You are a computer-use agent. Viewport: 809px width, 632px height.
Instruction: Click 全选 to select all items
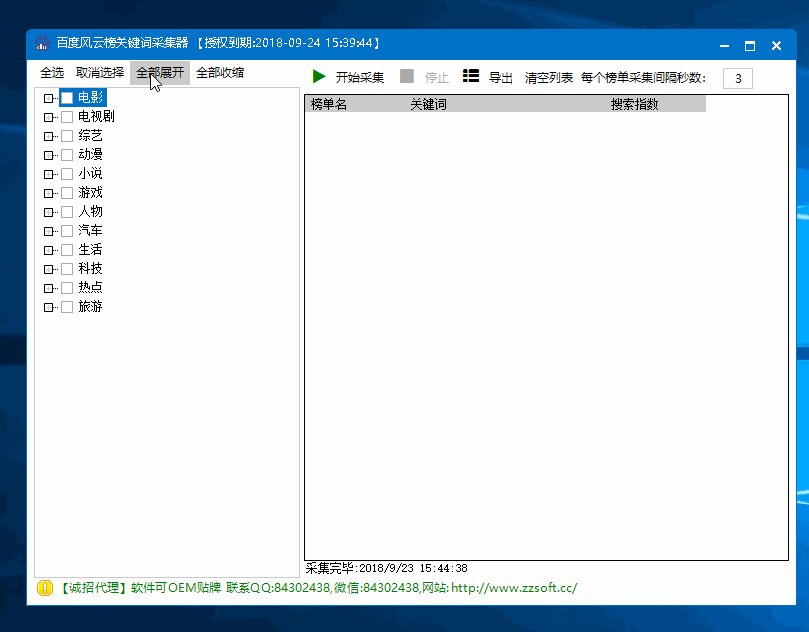(x=51, y=72)
